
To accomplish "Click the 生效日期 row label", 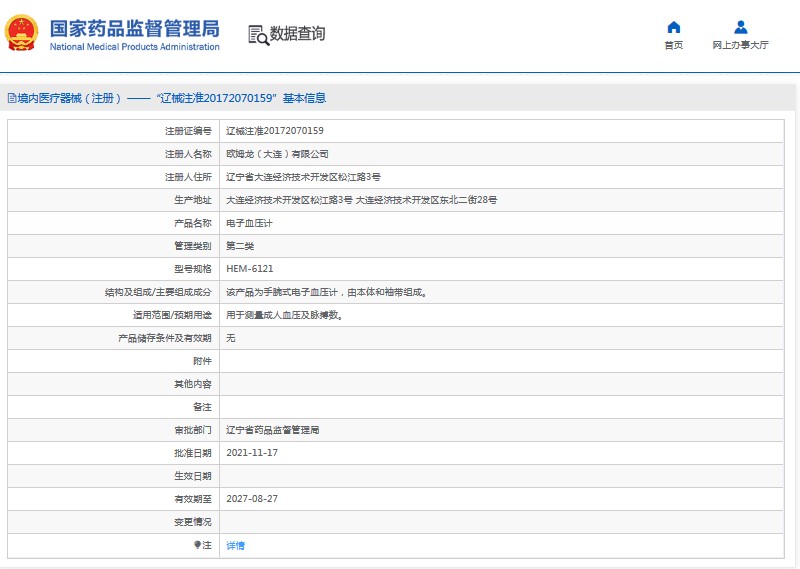I will coord(192,476).
